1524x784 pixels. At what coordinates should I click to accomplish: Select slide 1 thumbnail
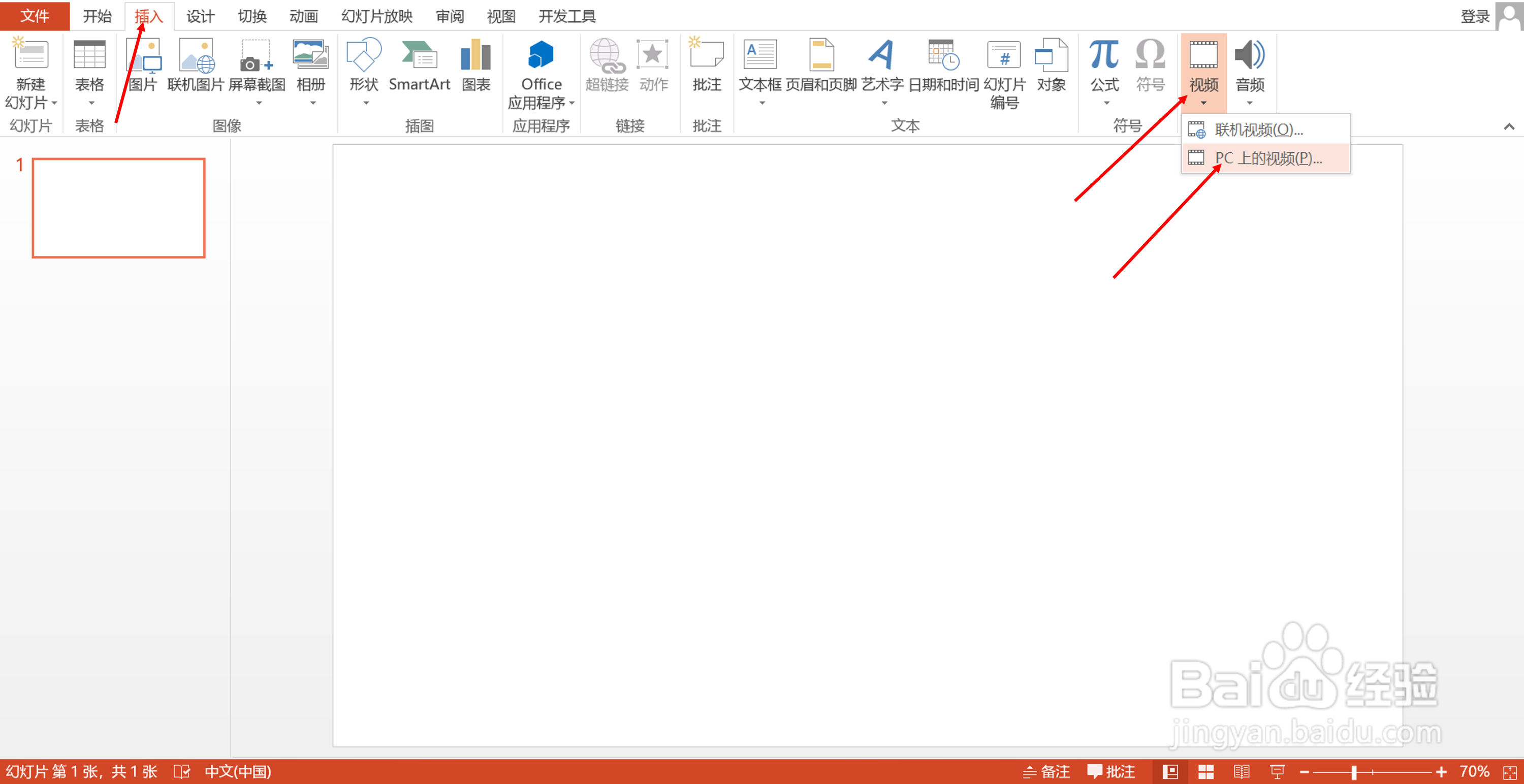(x=118, y=208)
